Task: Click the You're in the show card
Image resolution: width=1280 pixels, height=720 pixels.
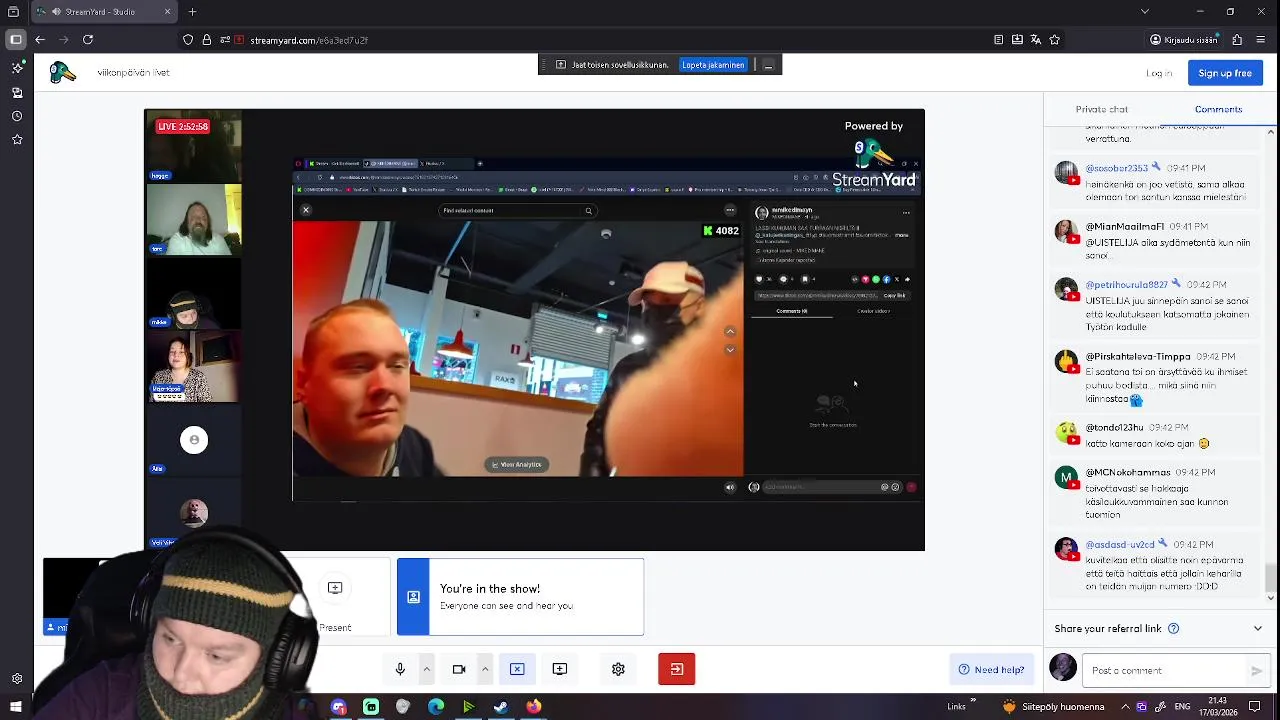Action: 520,597
